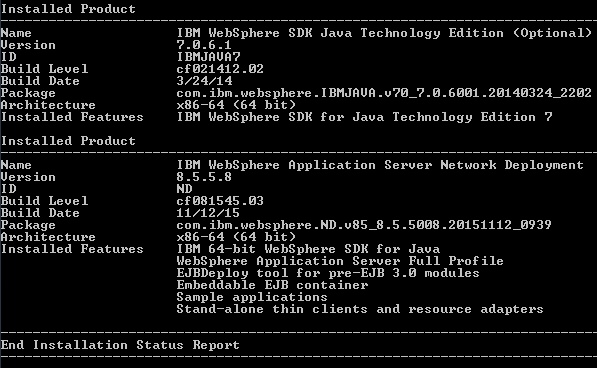
Task: Select the 'Sample applications' feature line
Action: pyautogui.click(x=252, y=297)
